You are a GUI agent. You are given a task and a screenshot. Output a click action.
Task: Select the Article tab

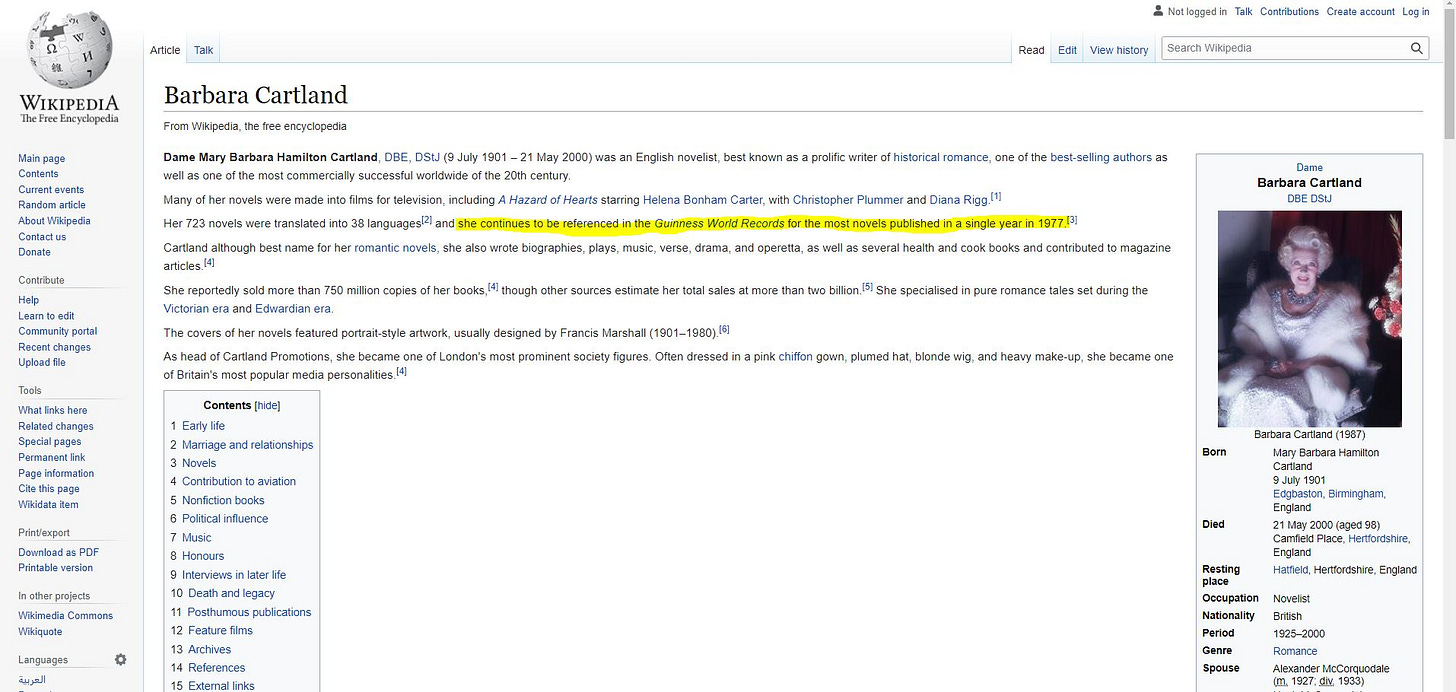coord(165,50)
